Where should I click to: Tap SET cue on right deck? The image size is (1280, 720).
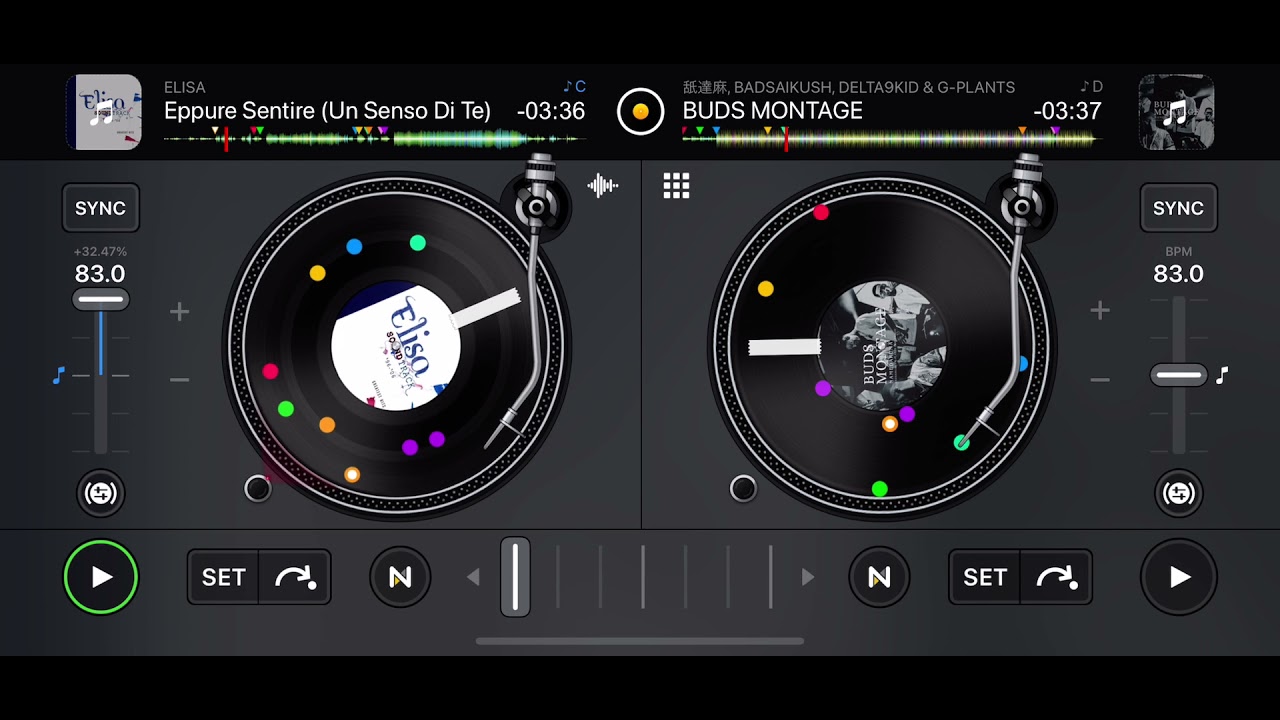coord(985,577)
